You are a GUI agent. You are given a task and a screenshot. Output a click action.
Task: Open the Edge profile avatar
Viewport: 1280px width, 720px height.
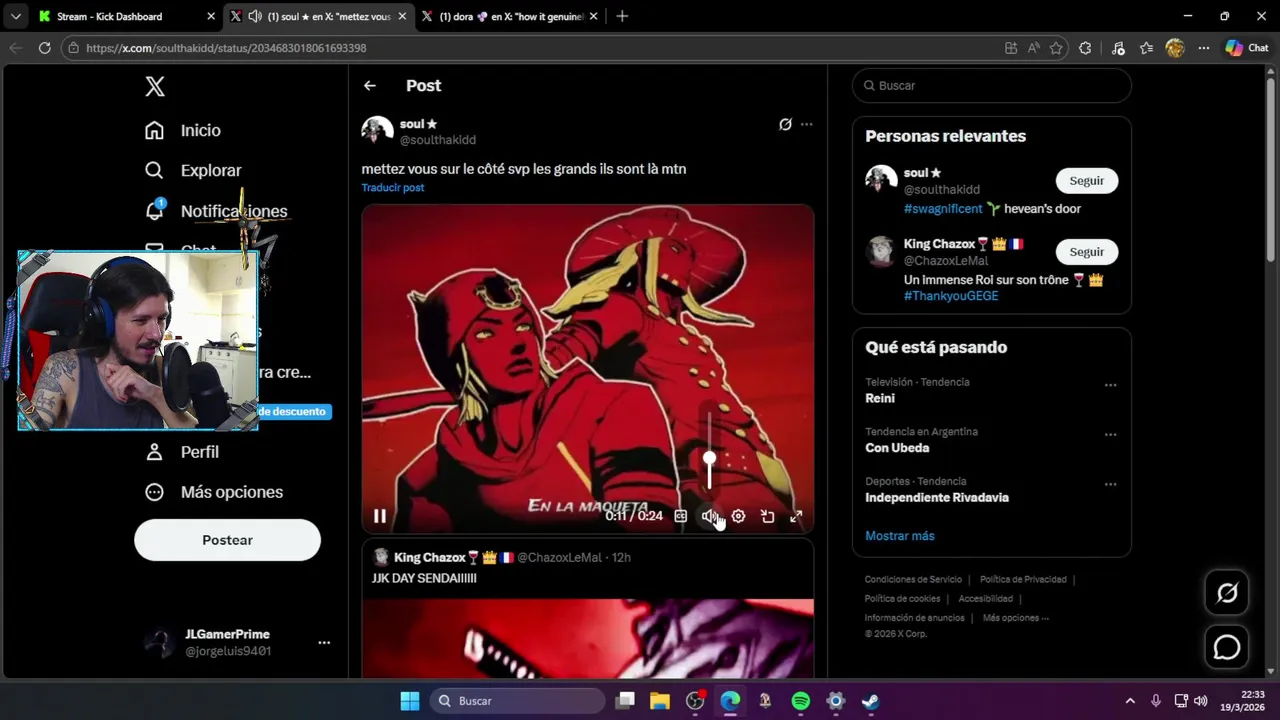[x=1175, y=48]
